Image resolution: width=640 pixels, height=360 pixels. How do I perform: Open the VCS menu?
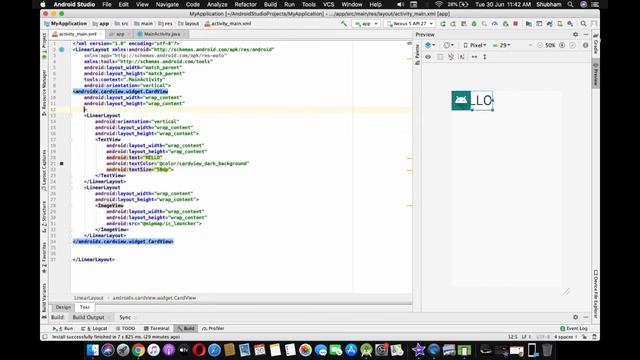[328, 4]
